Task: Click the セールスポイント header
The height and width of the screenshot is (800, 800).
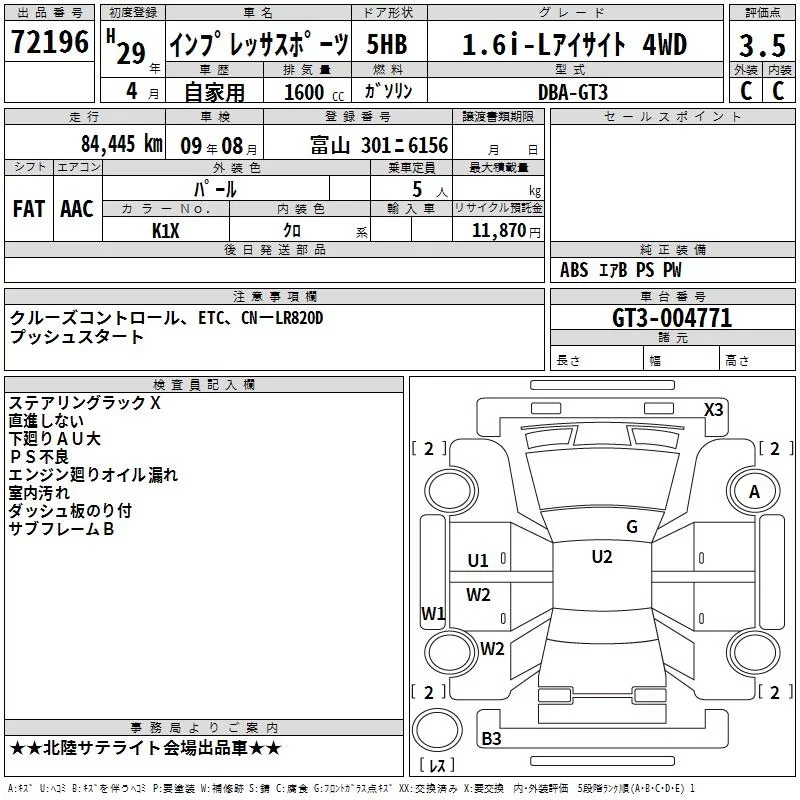Action: point(672,117)
